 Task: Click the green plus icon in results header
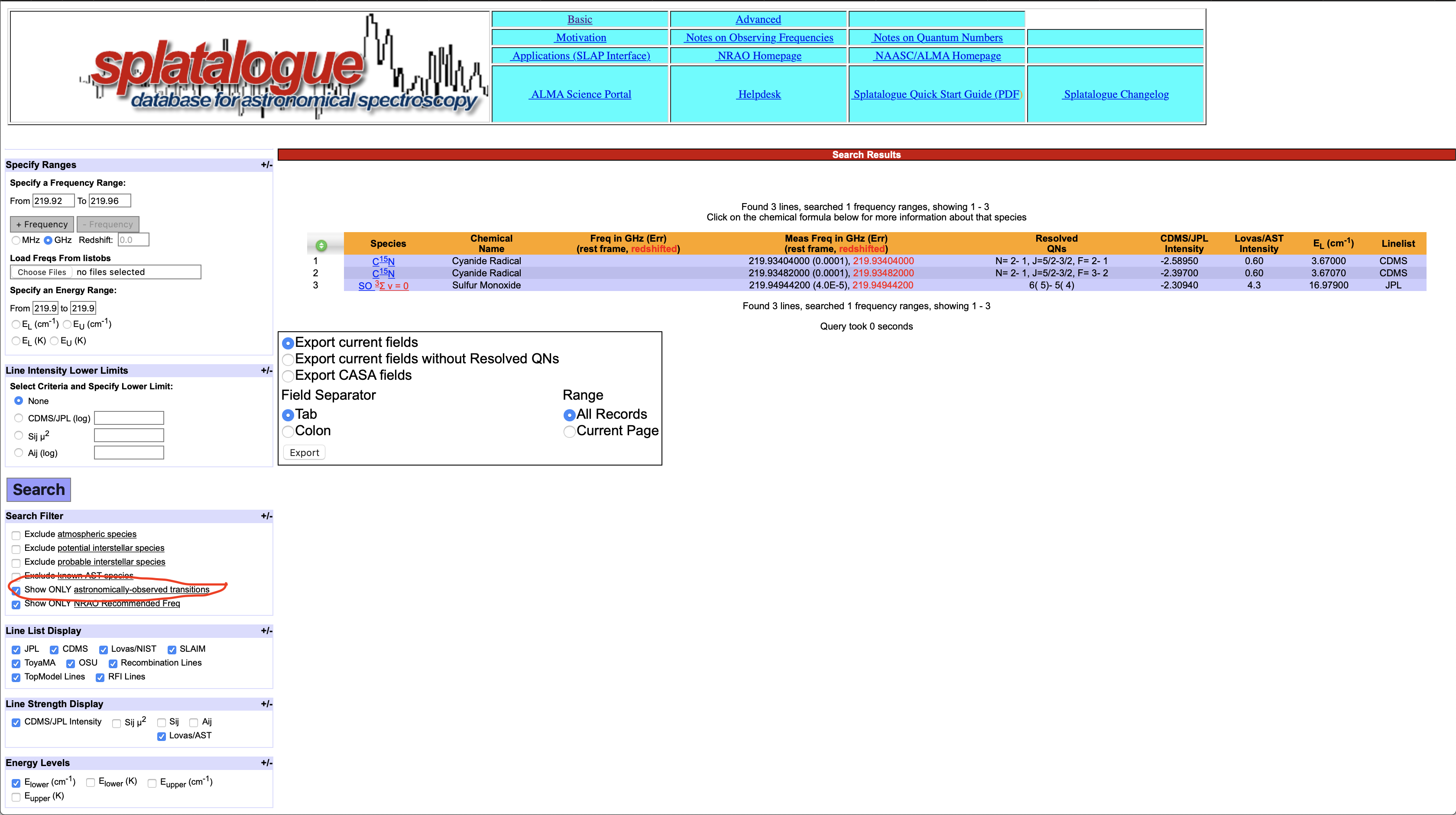[x=321, y=245]
